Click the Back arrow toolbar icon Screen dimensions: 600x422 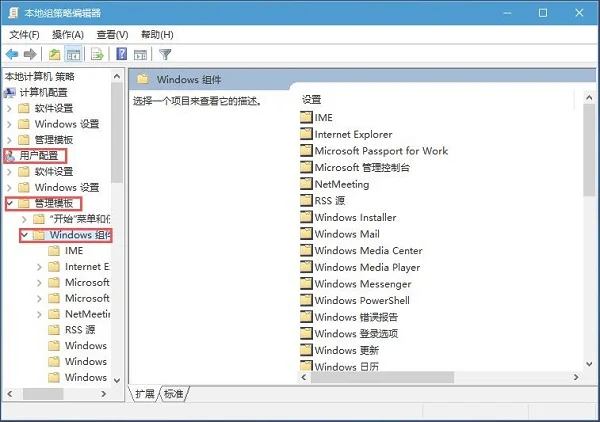[12, 55]
